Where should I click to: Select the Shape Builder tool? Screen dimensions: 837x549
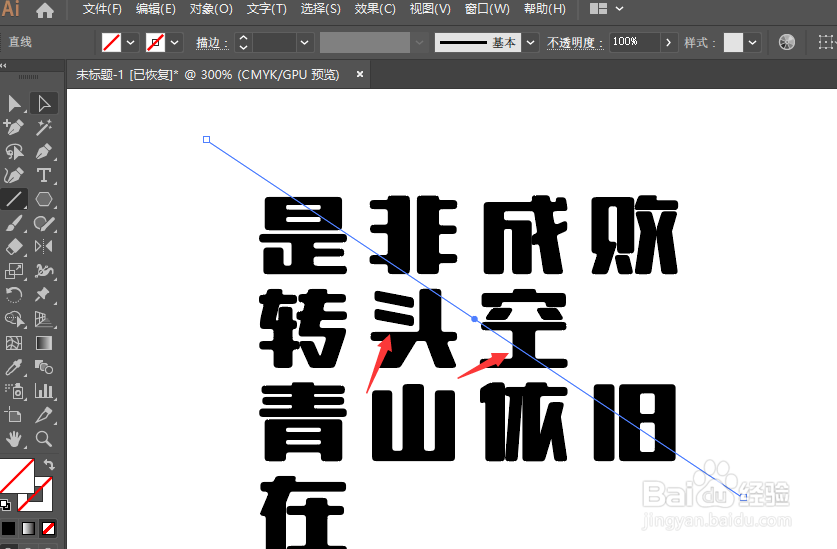[14, 319]
